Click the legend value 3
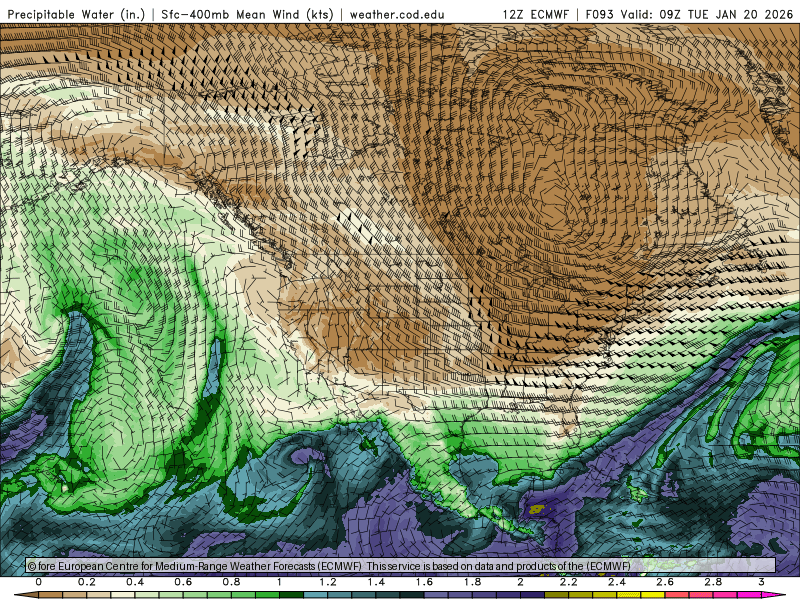 pos(761,582)
